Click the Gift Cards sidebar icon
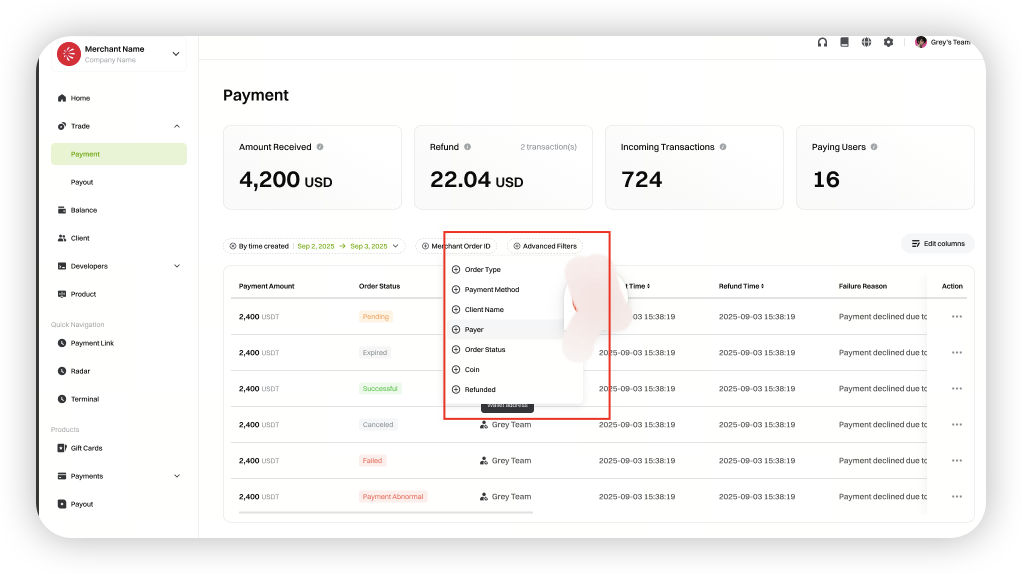1022x574 pixels. tap(62, 448)
